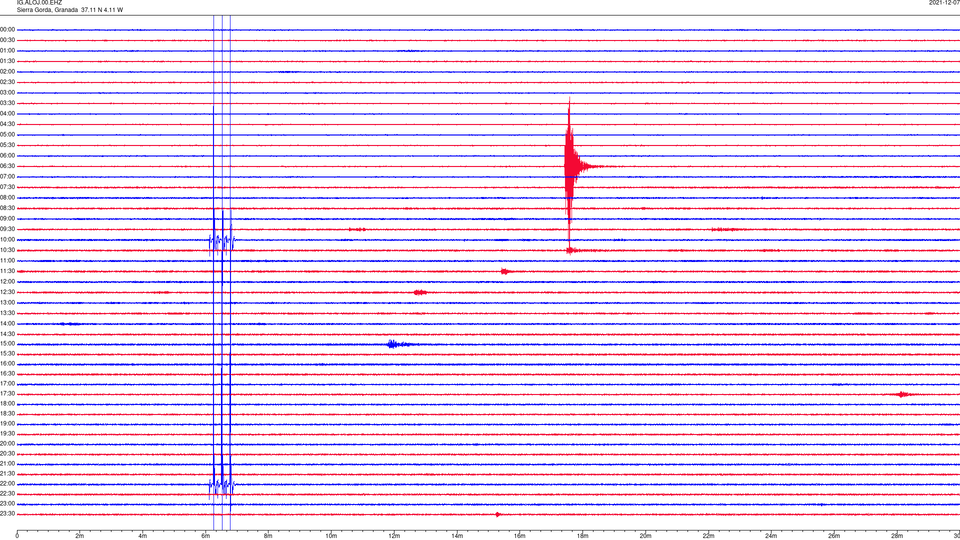Click the 22m tick on the minutes axis
This screenshot has height=540, width=960.
click(708, 536)
